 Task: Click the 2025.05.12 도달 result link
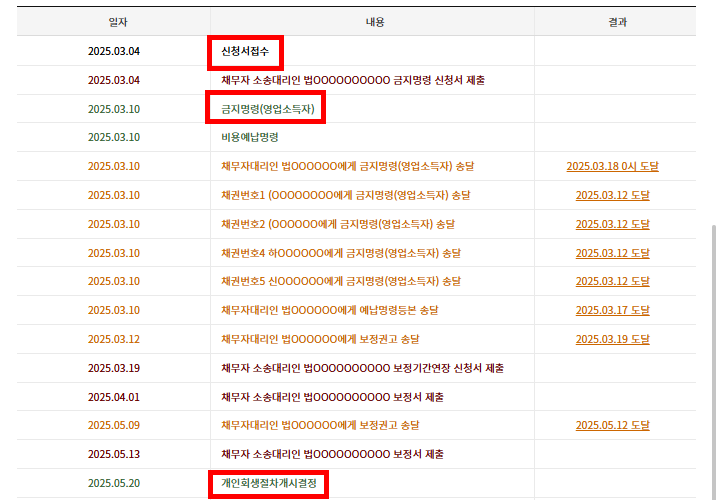(x=612, y=426)
